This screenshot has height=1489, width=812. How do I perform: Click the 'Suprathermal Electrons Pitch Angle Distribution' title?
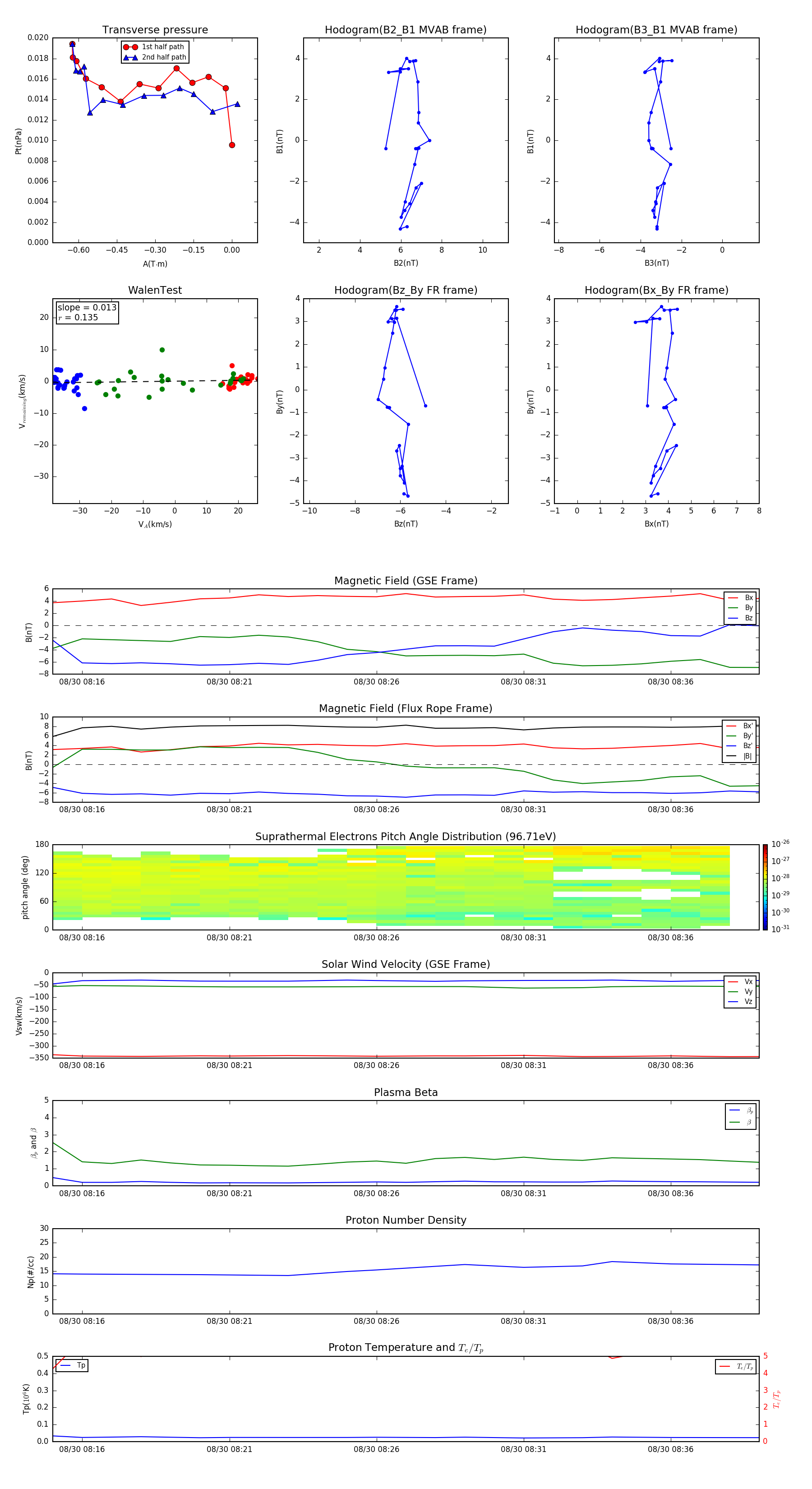click(x=406, y=837)
